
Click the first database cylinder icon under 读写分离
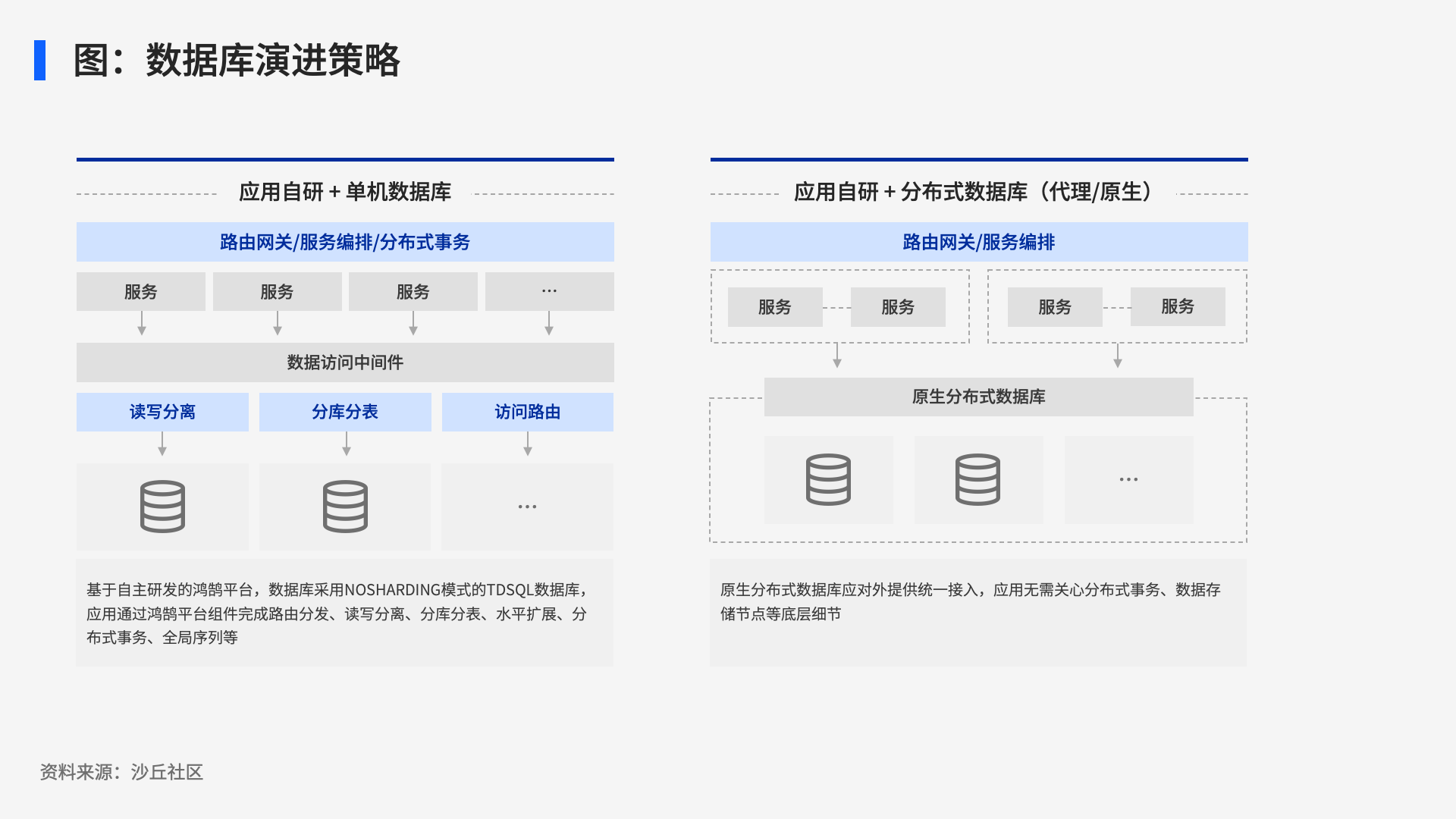click(162, 507)
